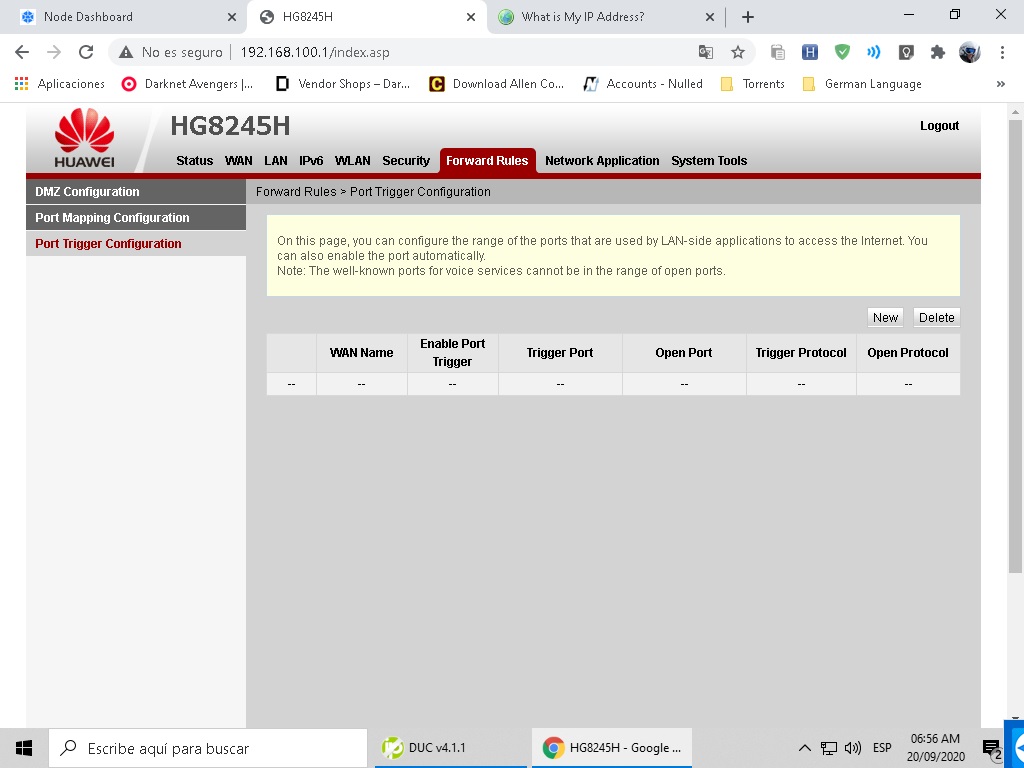Show hidden system tray icons
This screenshot has width=1024, height=768.
point(804,748)
